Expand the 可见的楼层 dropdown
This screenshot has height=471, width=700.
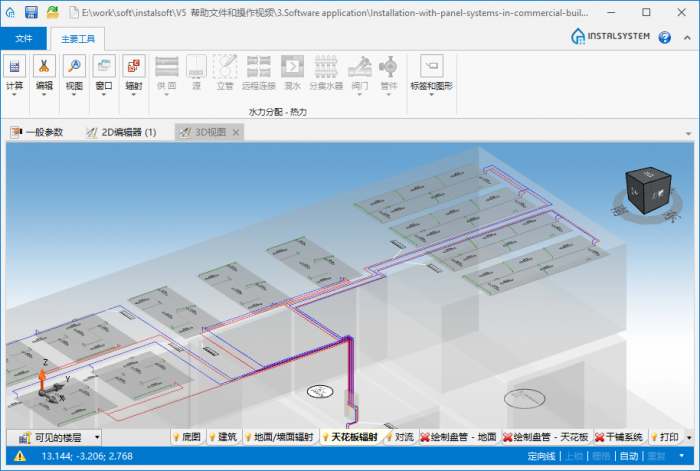(97, 437)
